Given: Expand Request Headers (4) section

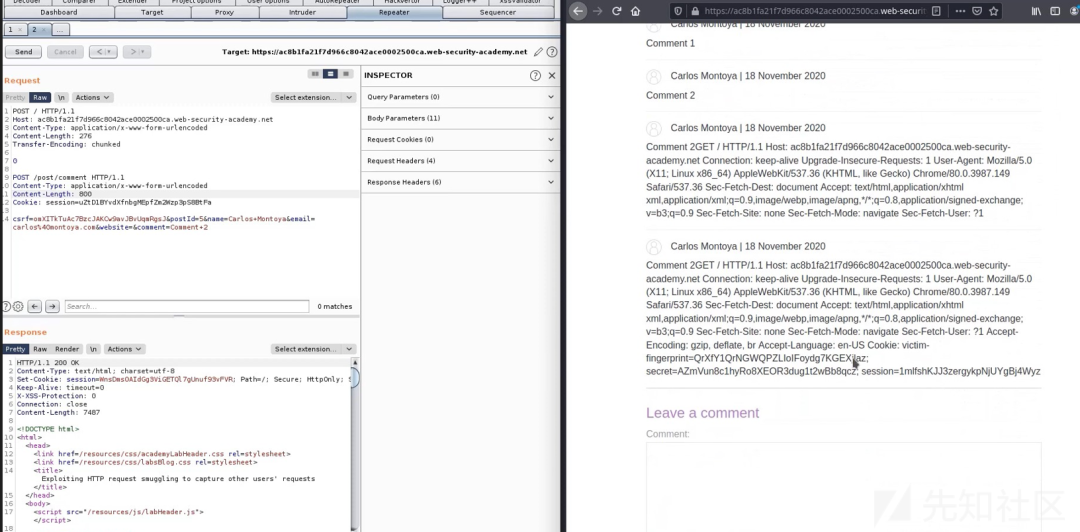Looking at the screenshot, I should [x=459, y=161].
